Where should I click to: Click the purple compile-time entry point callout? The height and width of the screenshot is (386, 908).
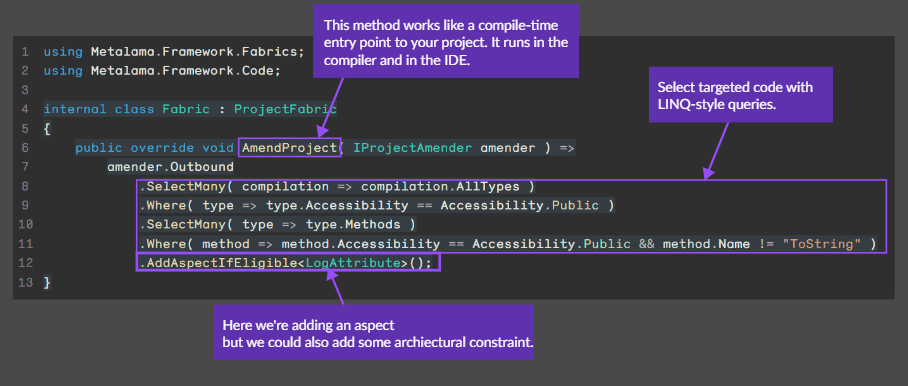tap(446, 41)
